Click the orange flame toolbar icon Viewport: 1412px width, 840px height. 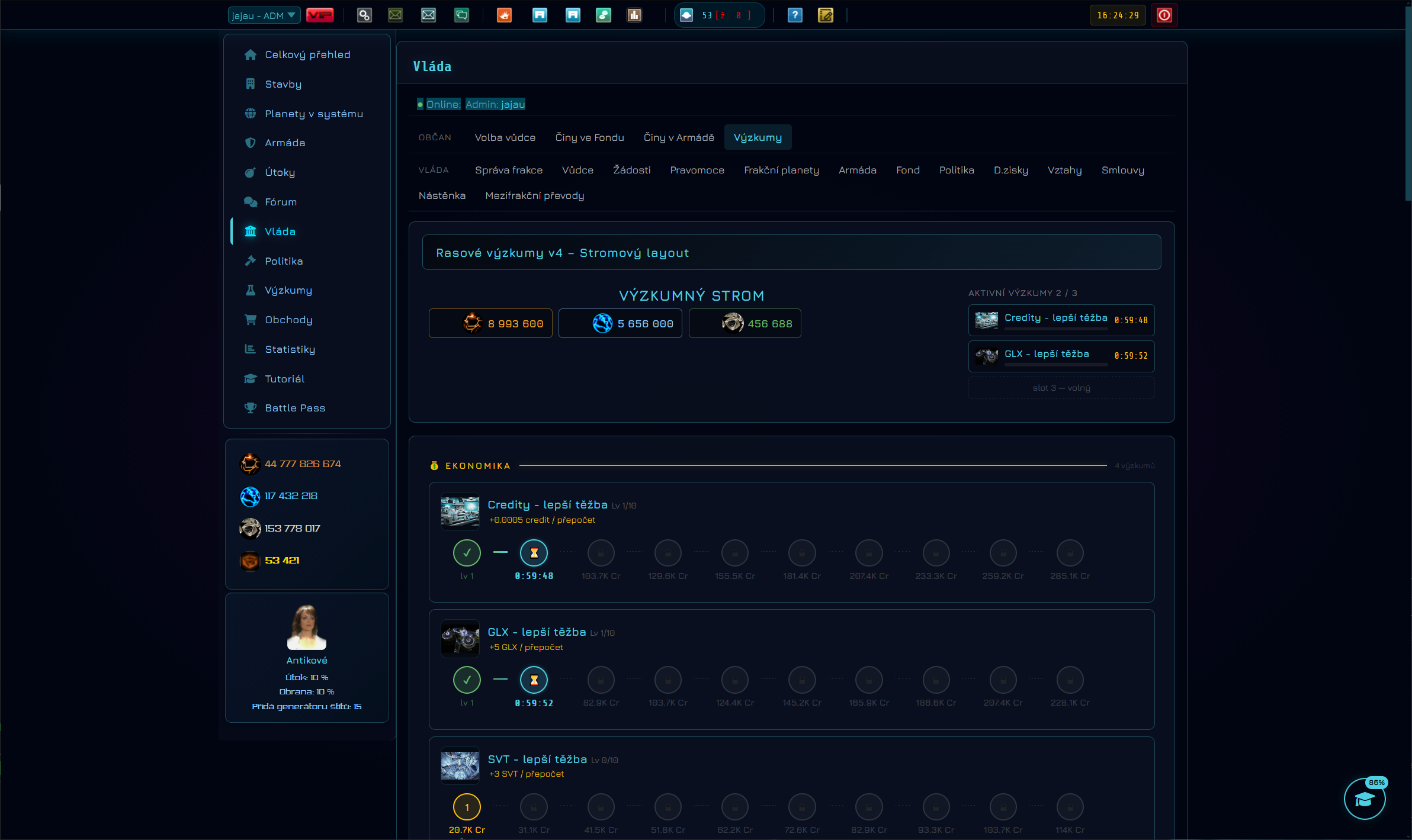coord(504,15)
